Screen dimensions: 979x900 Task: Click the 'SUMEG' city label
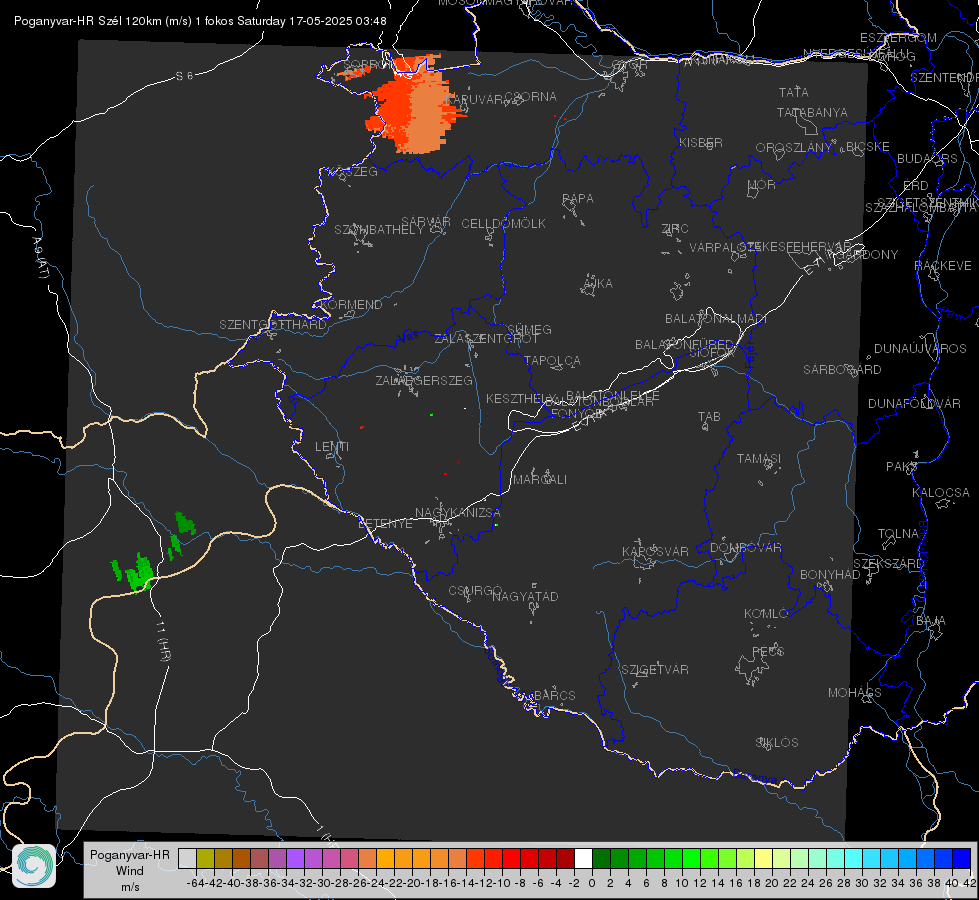point(529,329)
